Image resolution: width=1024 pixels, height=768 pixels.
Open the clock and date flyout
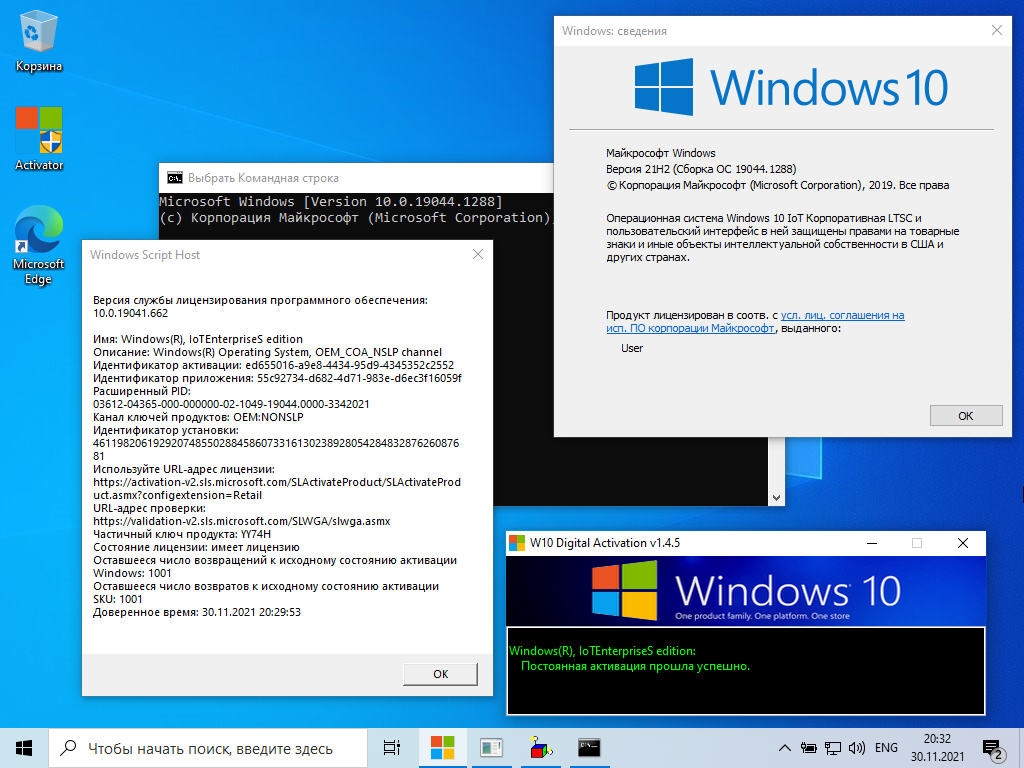937,748
